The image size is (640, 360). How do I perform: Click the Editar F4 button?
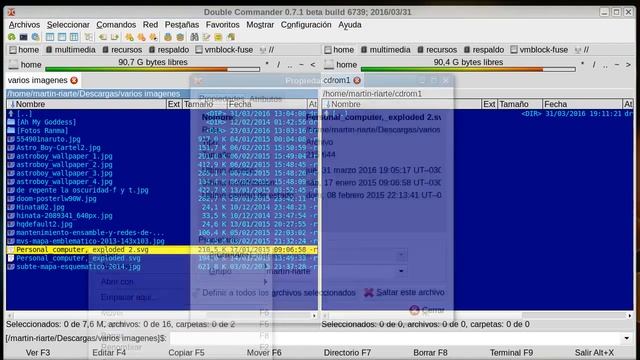(x=109, y=353)
